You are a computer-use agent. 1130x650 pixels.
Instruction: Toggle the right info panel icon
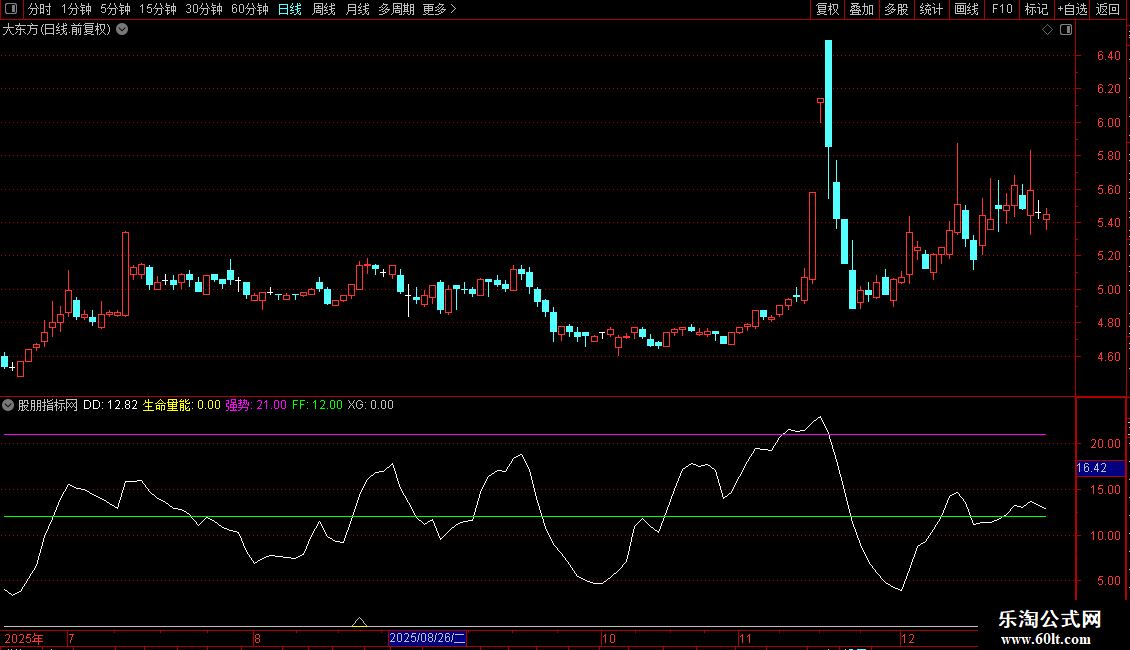1066,30
